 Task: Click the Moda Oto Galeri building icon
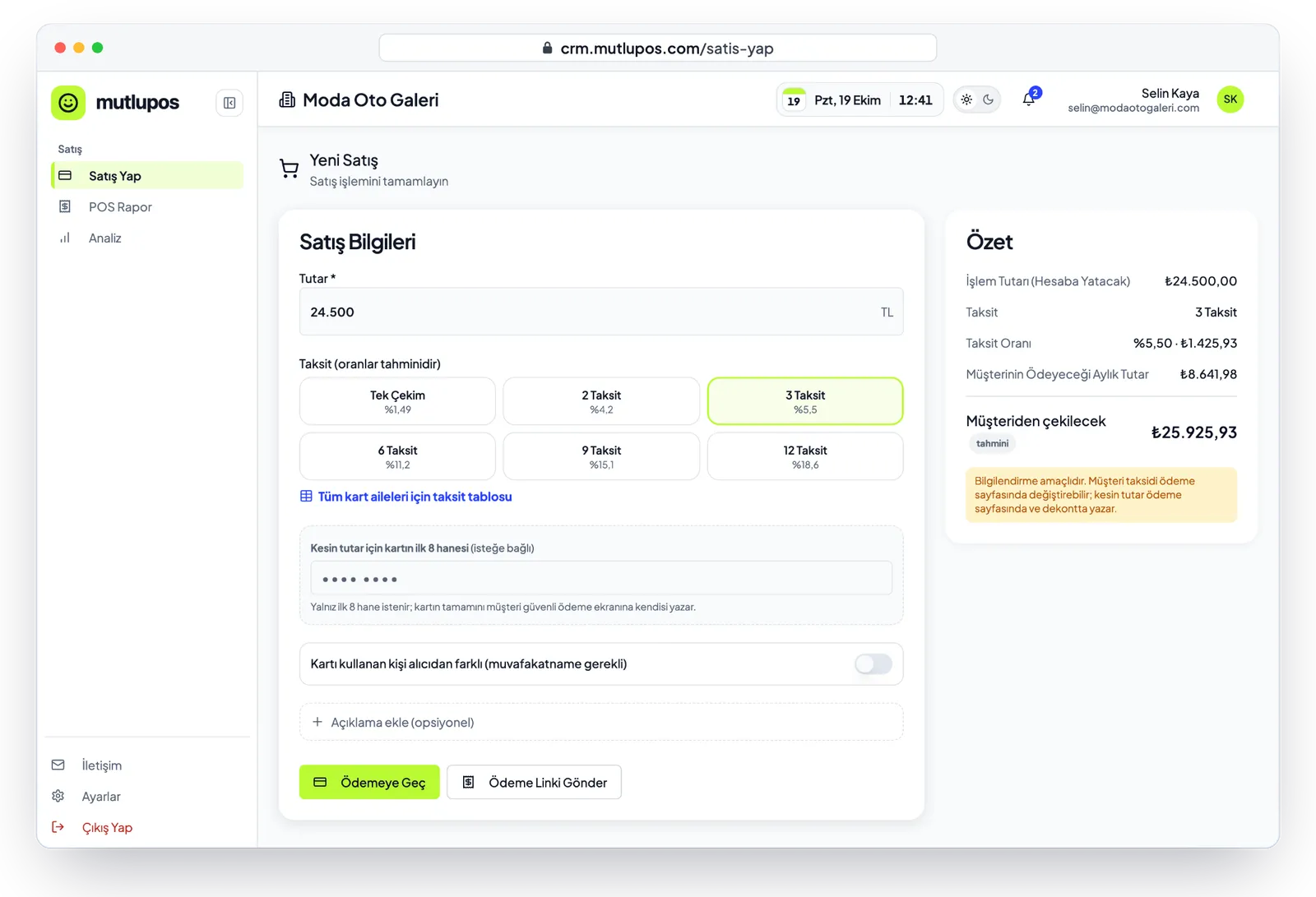pyautogui.click(x=287, y=99)
